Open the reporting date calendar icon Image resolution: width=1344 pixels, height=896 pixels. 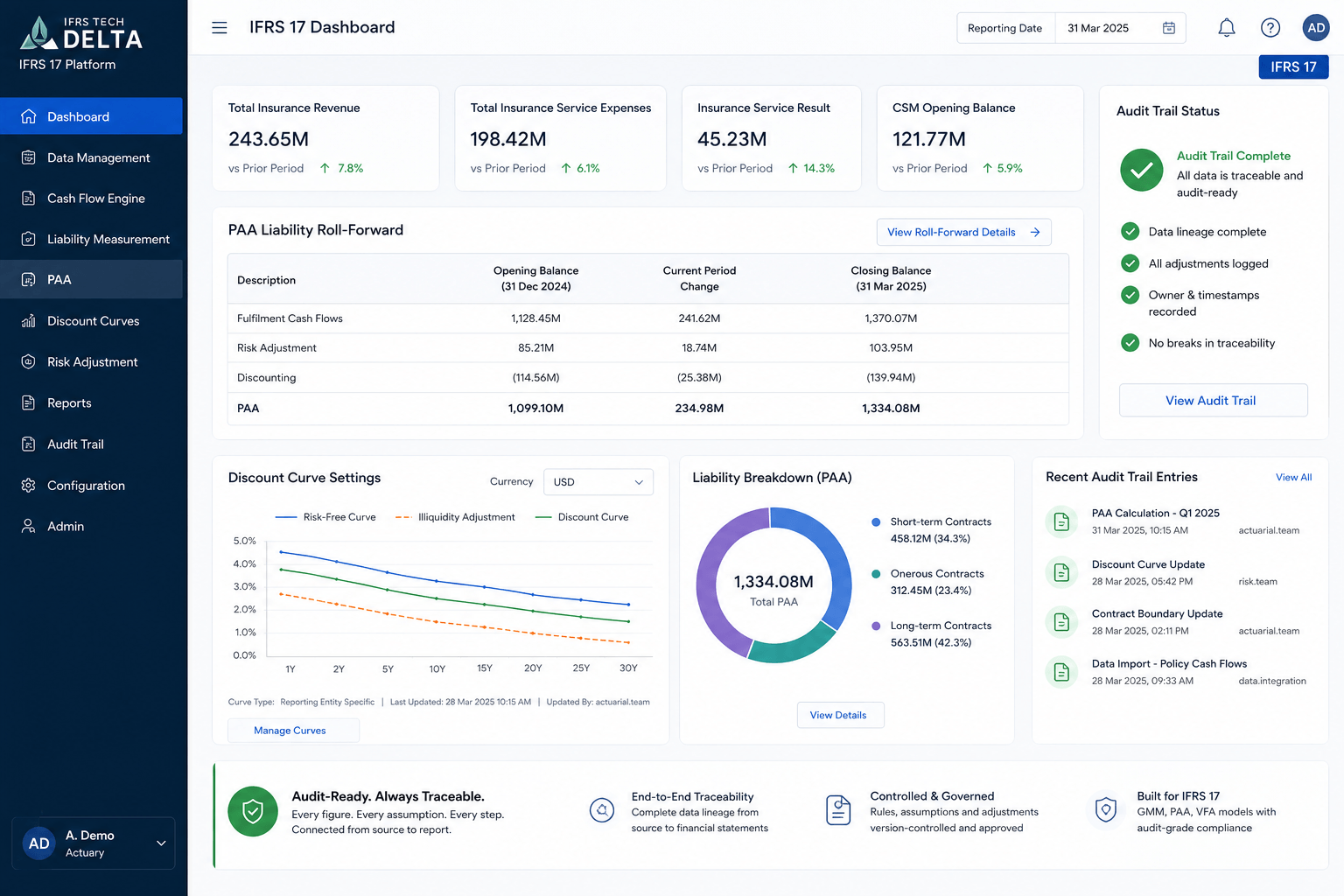point(1168,28)
